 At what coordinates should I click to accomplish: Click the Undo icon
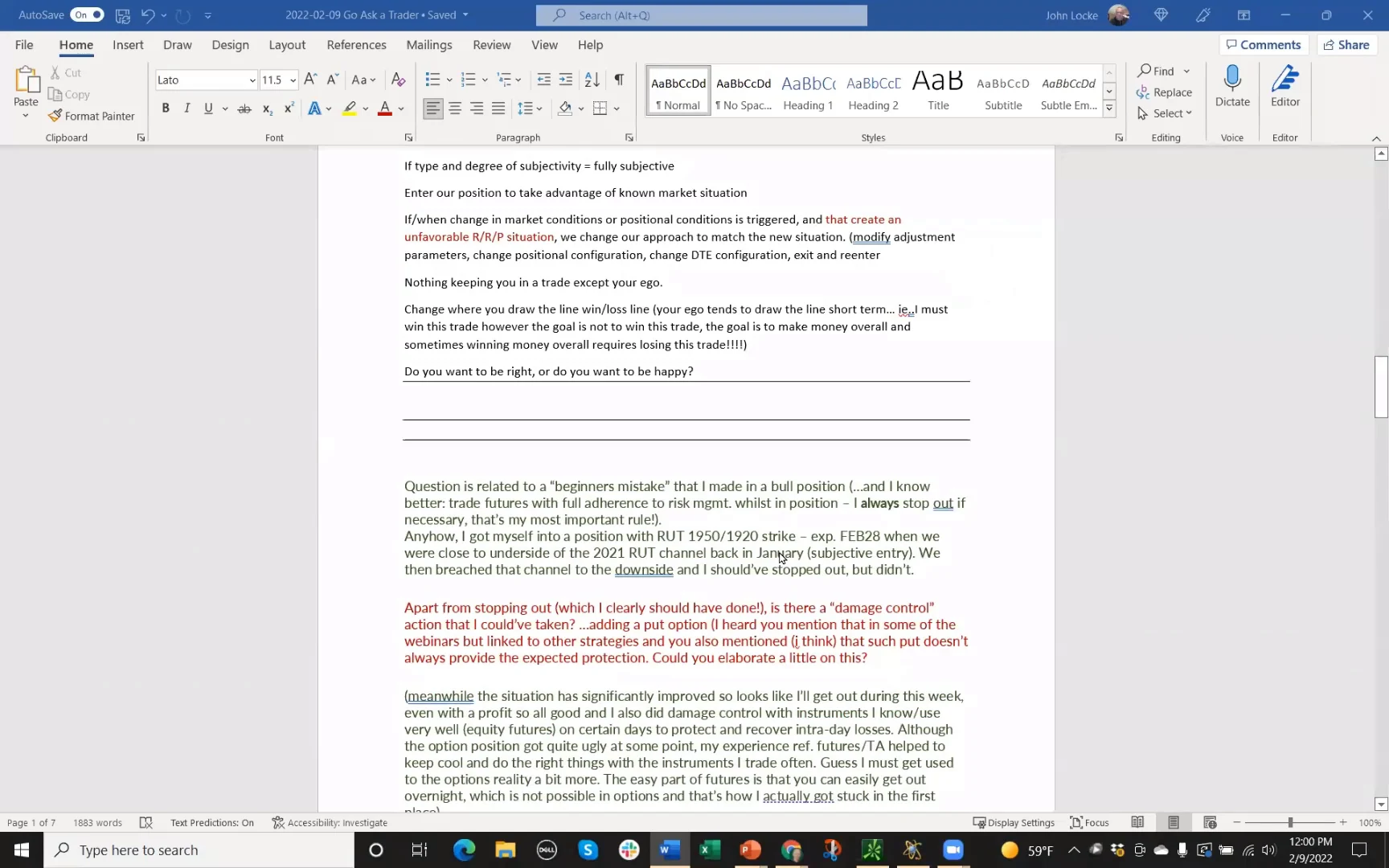pos(147,14)
